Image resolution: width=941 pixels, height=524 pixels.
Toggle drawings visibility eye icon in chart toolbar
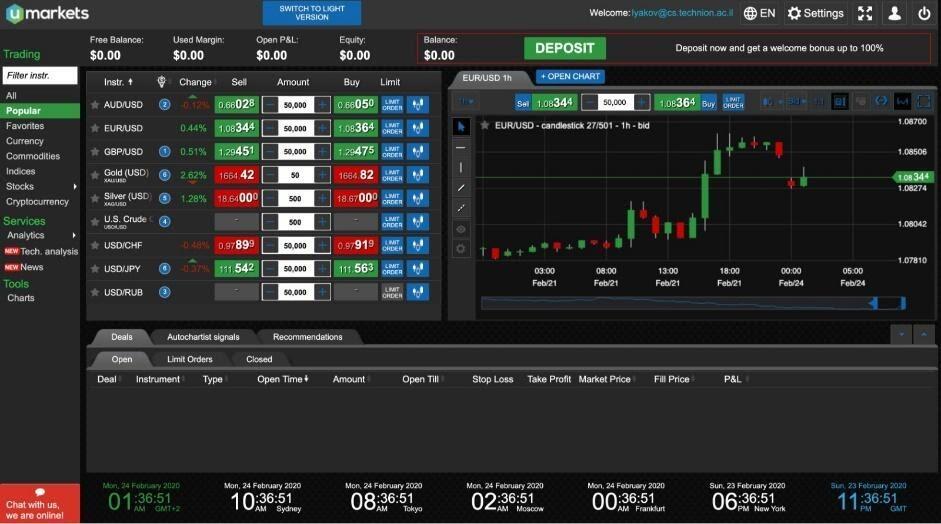tap(461, 229)
